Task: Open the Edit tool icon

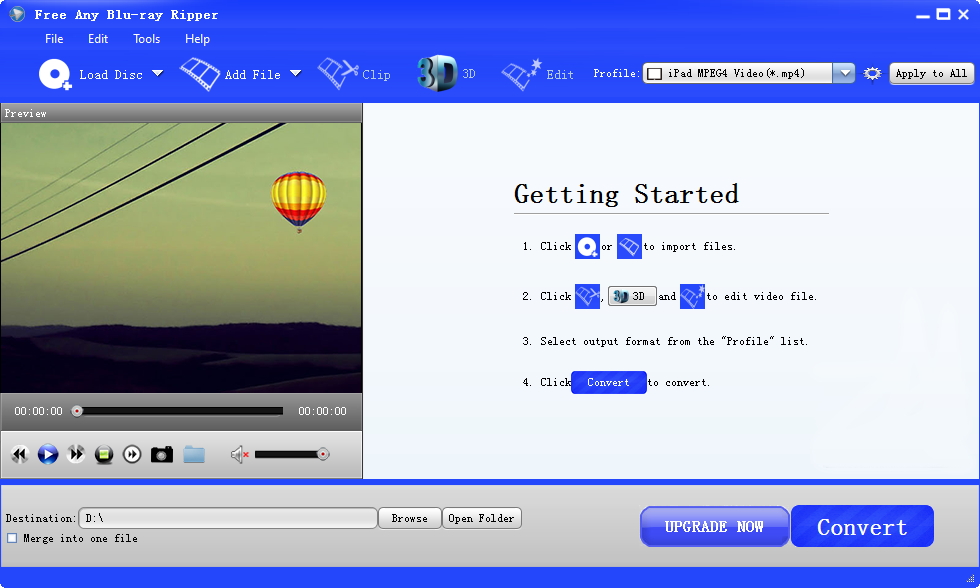Action: pyautogui.click(x=520, y=73)
